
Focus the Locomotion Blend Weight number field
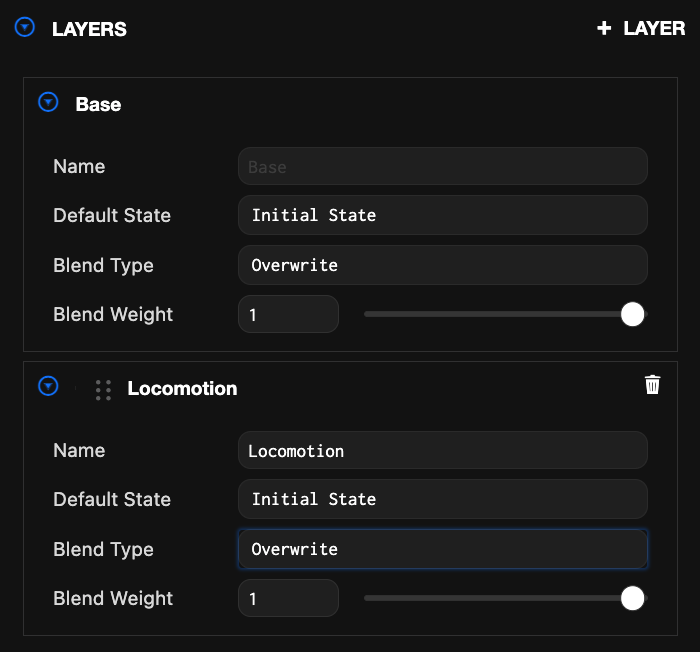(288, 598)
